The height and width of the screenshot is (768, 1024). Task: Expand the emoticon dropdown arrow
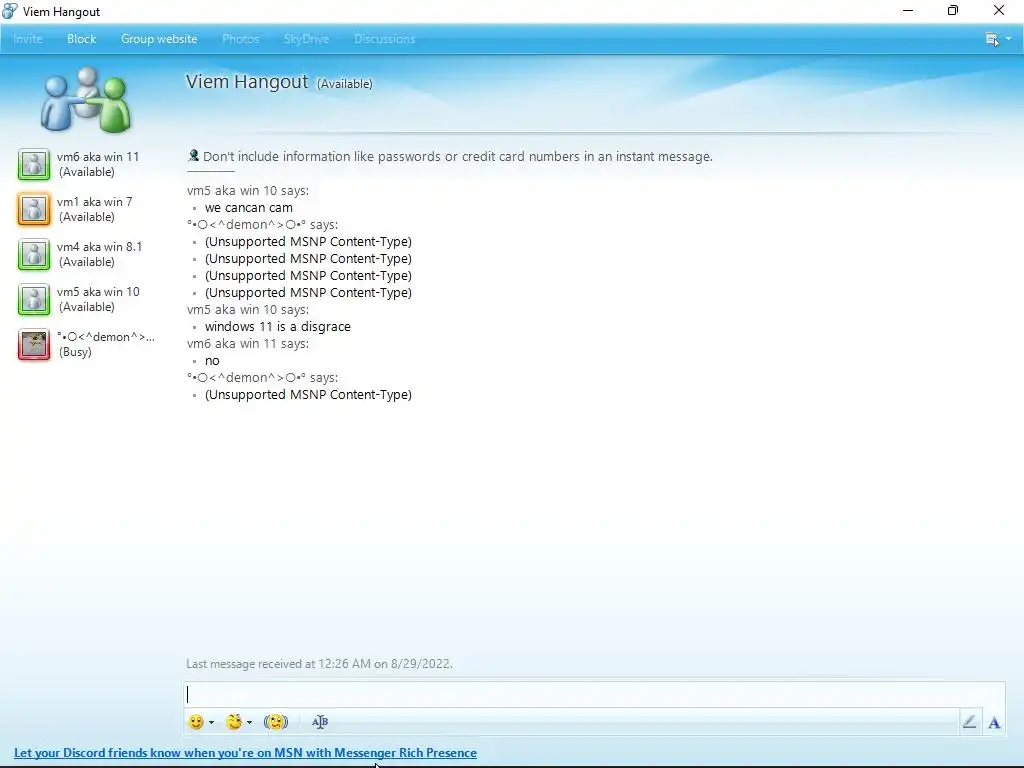[212, 722]
